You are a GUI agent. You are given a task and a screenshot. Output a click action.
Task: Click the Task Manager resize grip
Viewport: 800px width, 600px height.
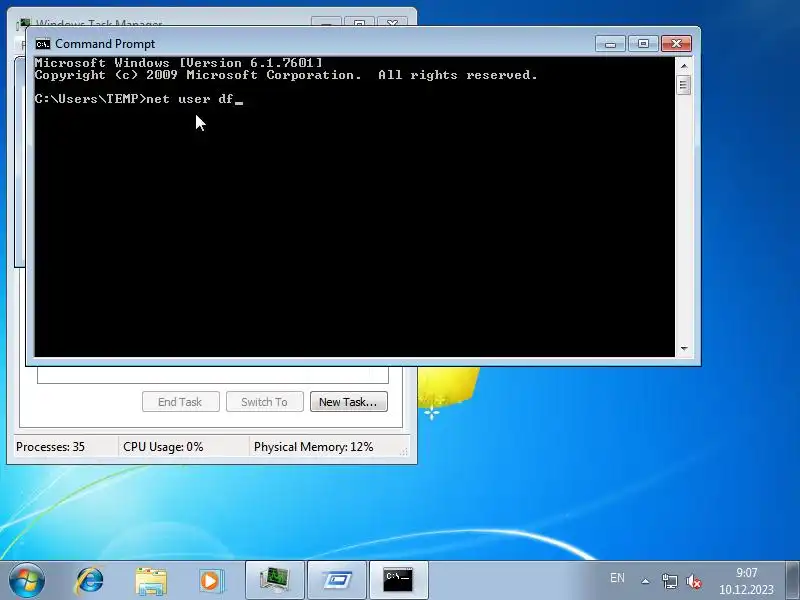(x=404, y=452)
